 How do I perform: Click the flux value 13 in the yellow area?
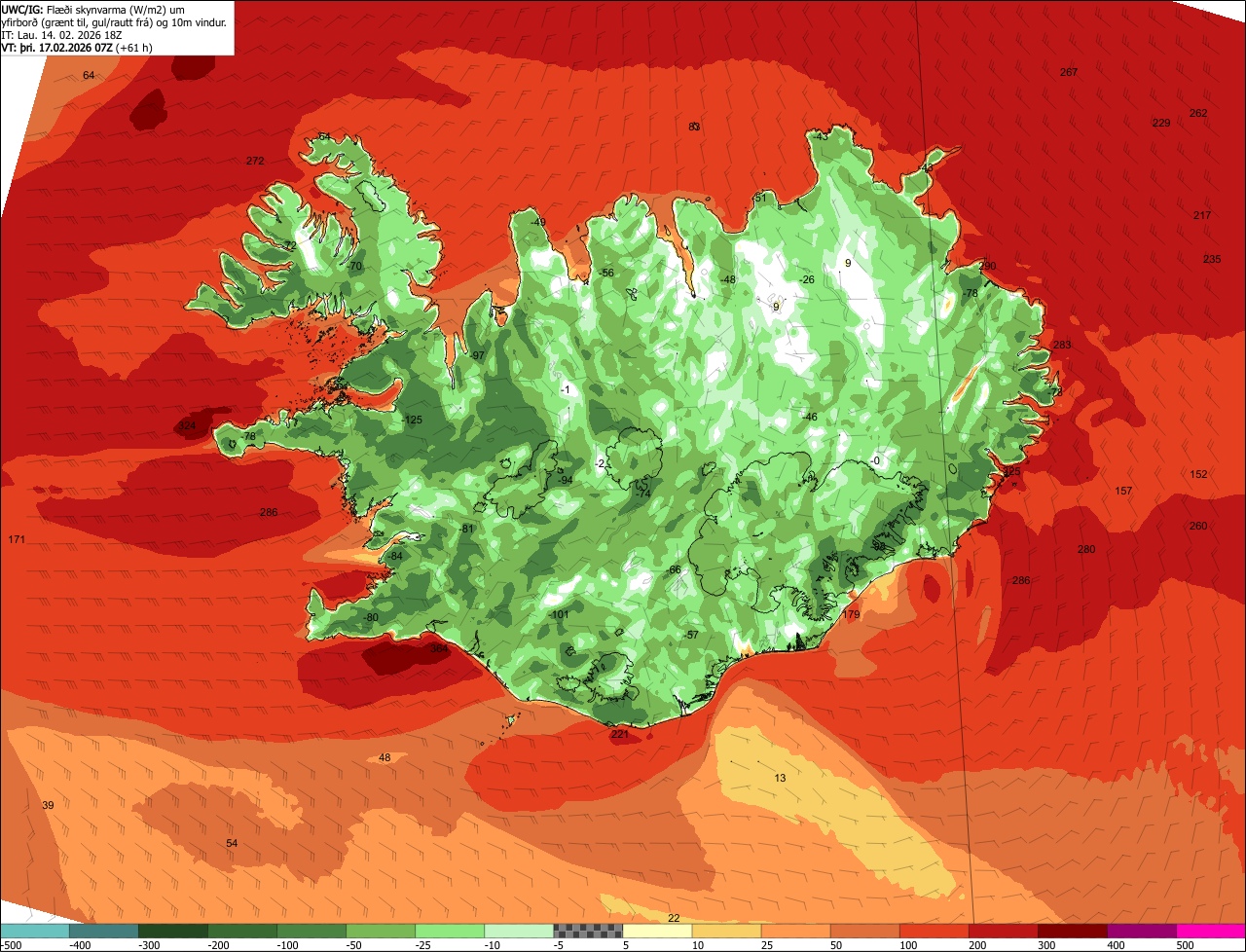[x=780, y=777]
